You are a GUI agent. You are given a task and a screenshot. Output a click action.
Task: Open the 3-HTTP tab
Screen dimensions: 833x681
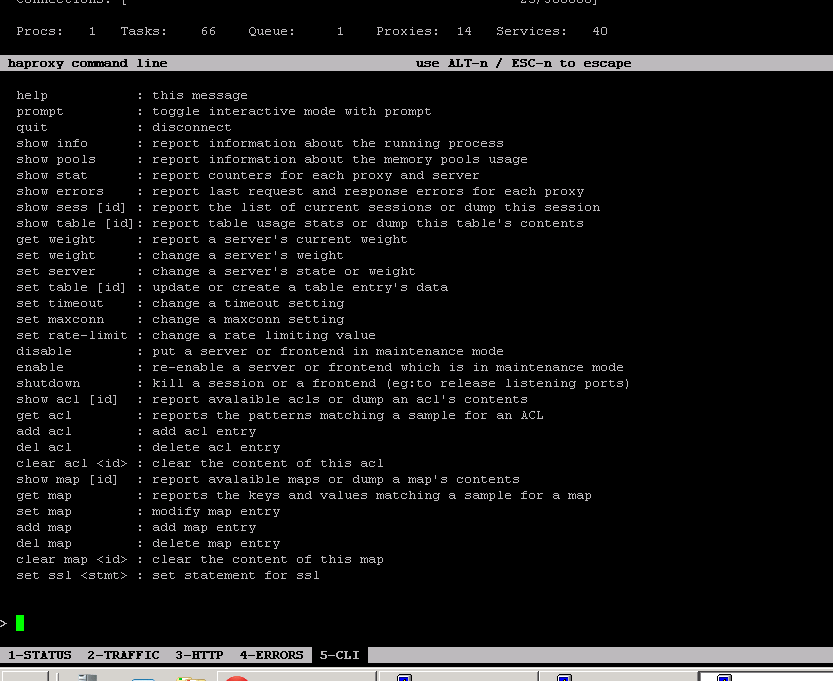pos(199,655)
